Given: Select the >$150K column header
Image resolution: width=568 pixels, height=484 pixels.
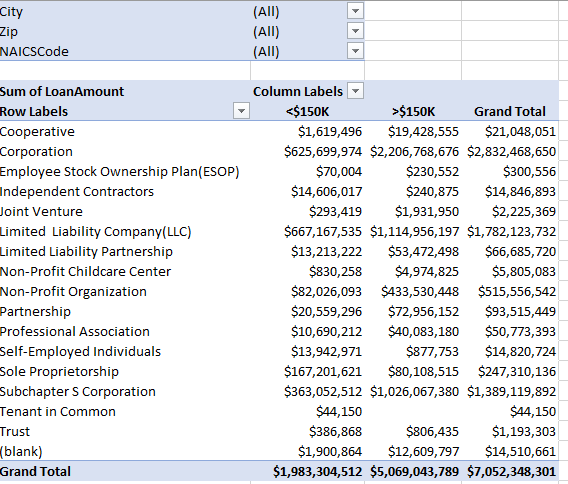Looking at the screenshot, I should (413, 112).
